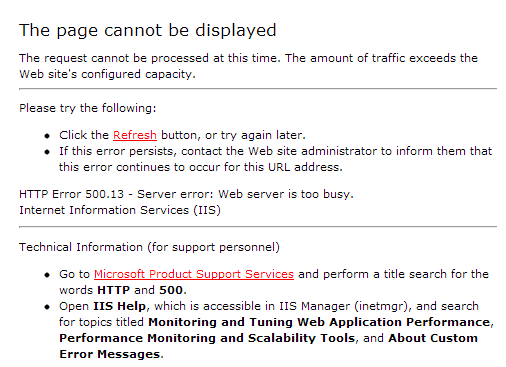Screen dimensions: 506x367
Task: Click the bullet dot before 'Go to Microsoft'
Action: (x=47, y=275)
